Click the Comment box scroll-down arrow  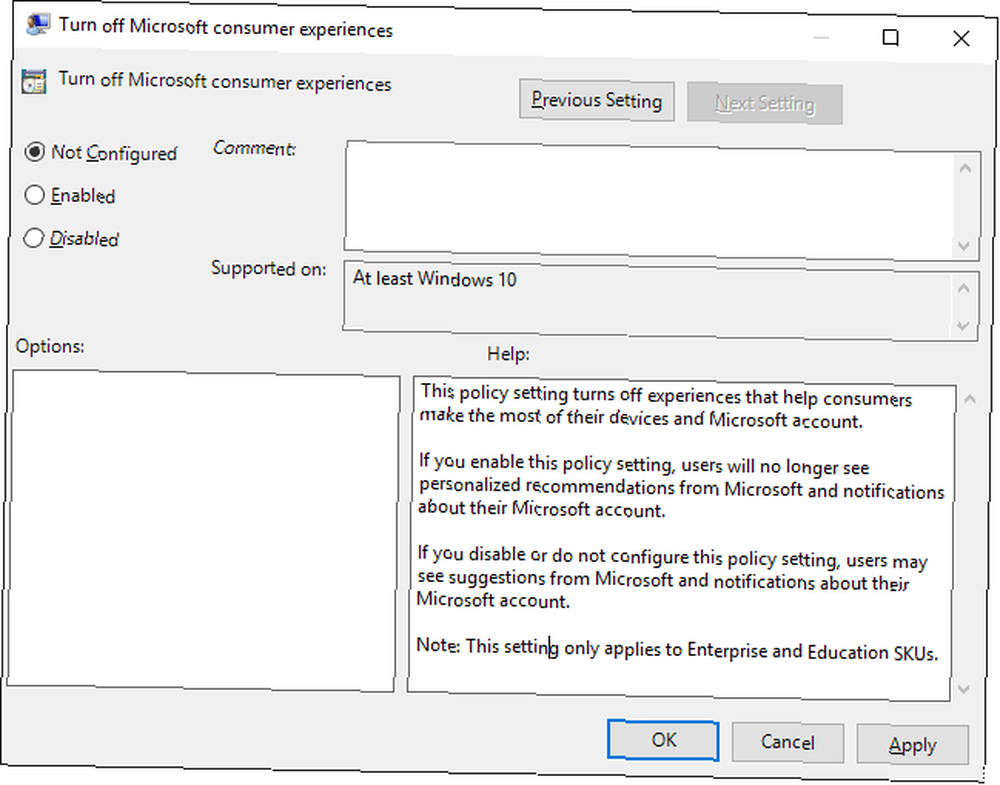coord(964,246)
